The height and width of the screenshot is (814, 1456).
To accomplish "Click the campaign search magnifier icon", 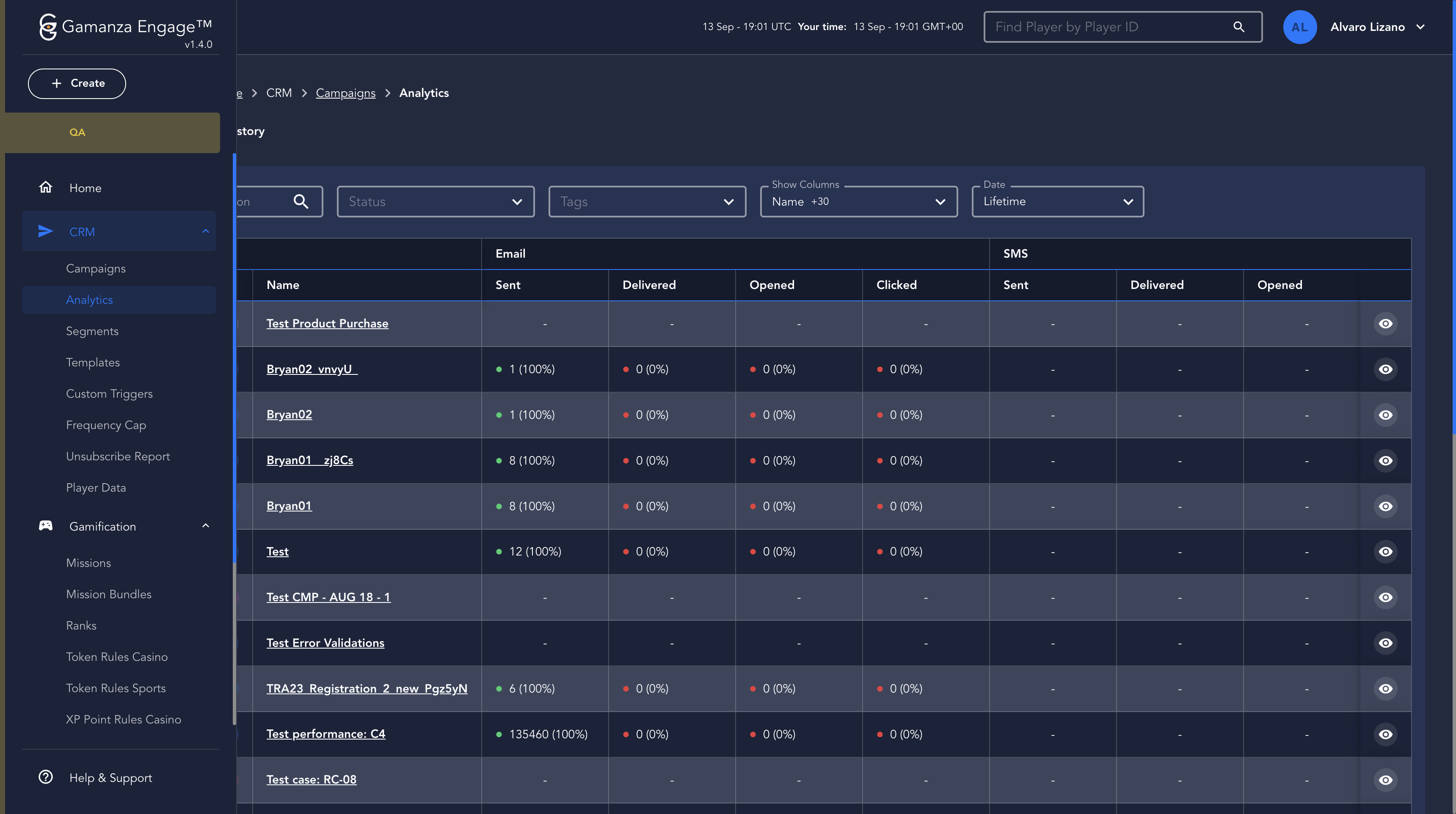I will (301, 202).
